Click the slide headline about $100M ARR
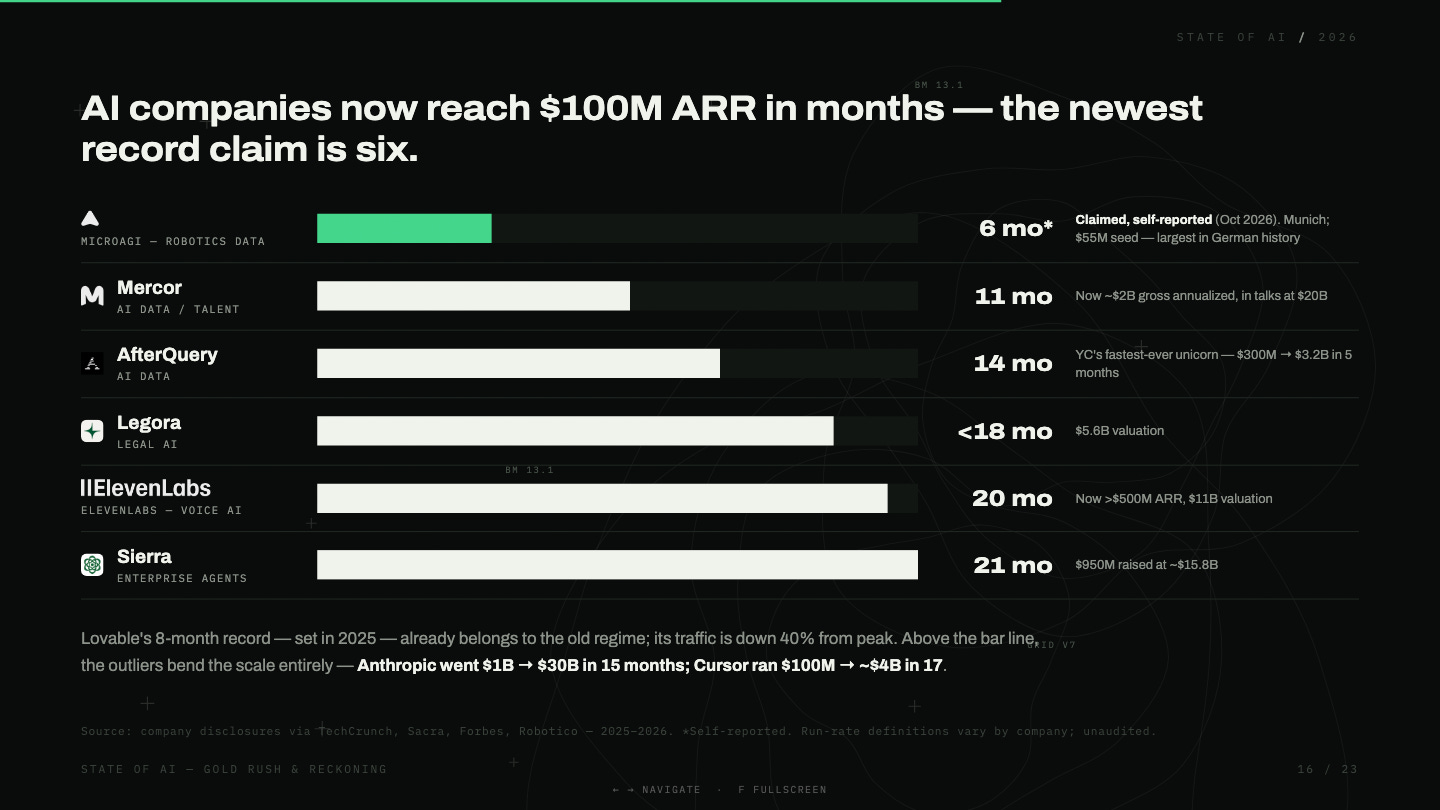The width and height of the screenshot is (1440, 810). [641, 128]
